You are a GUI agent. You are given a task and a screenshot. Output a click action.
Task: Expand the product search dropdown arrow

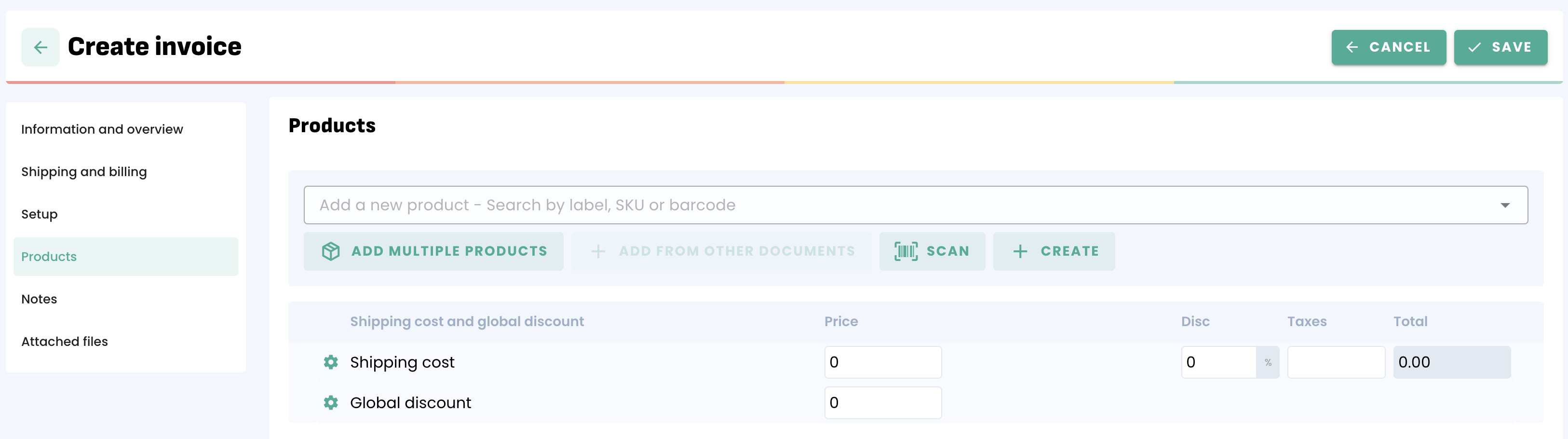[1505, 205]
